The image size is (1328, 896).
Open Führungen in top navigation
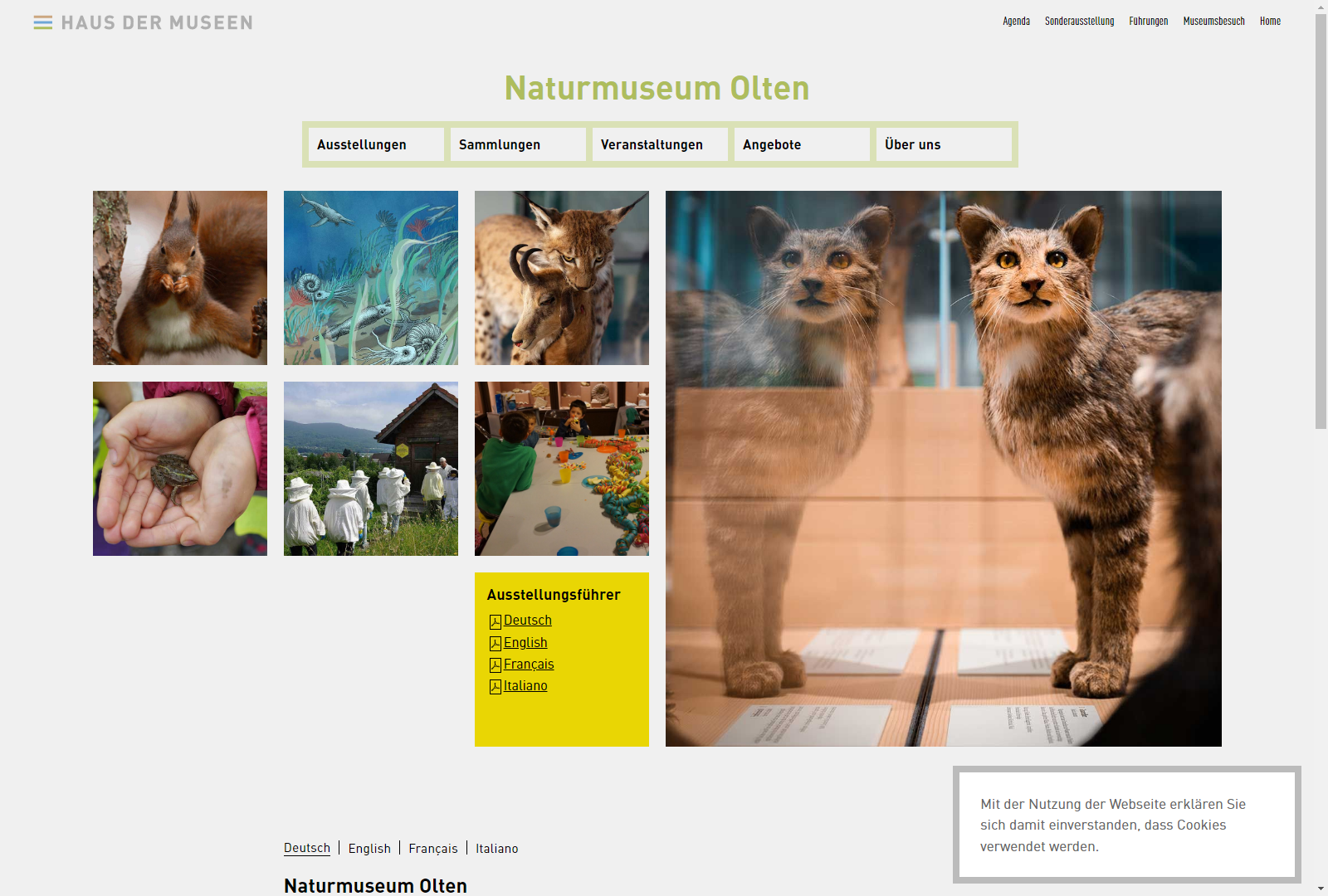[1148, 22]
